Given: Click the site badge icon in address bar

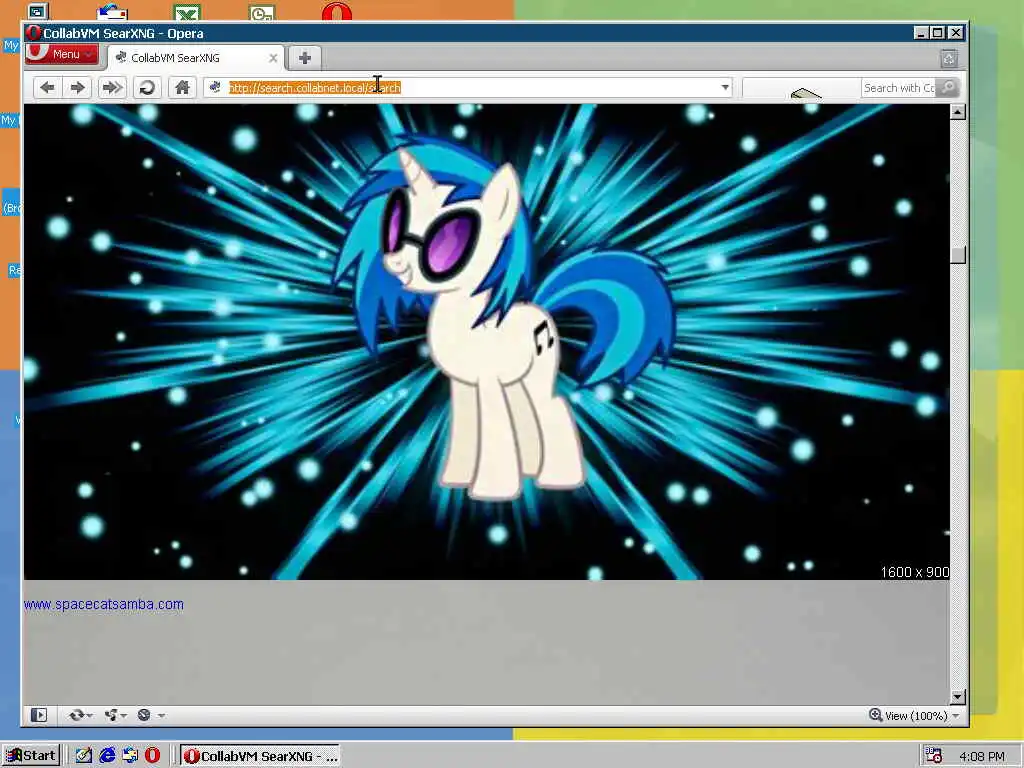Looking at the screenshot, I should pos(215,87).
